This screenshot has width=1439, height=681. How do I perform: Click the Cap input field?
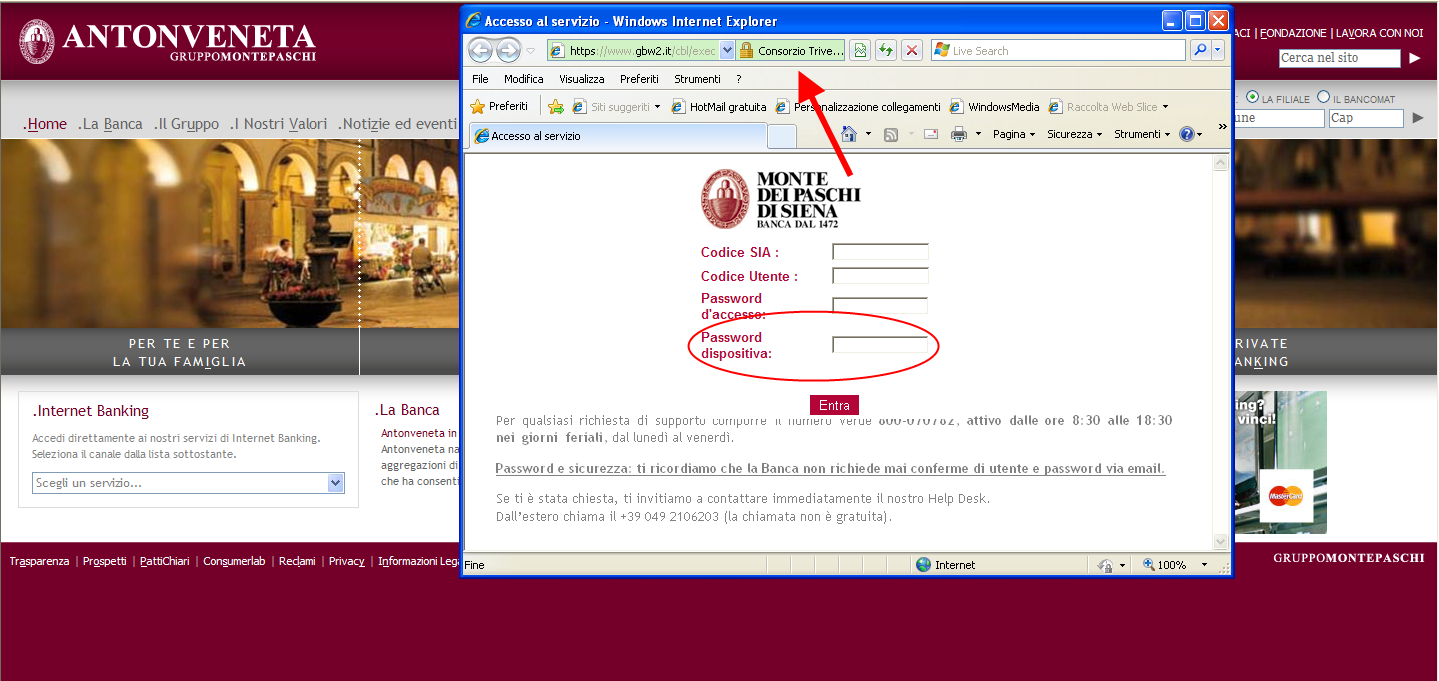(1366, 118)
